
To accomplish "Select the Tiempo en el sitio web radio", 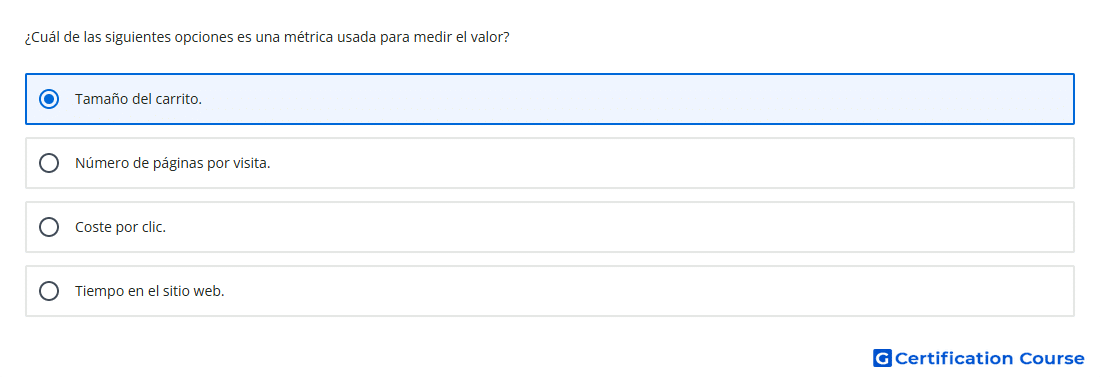I will [49, 291].
